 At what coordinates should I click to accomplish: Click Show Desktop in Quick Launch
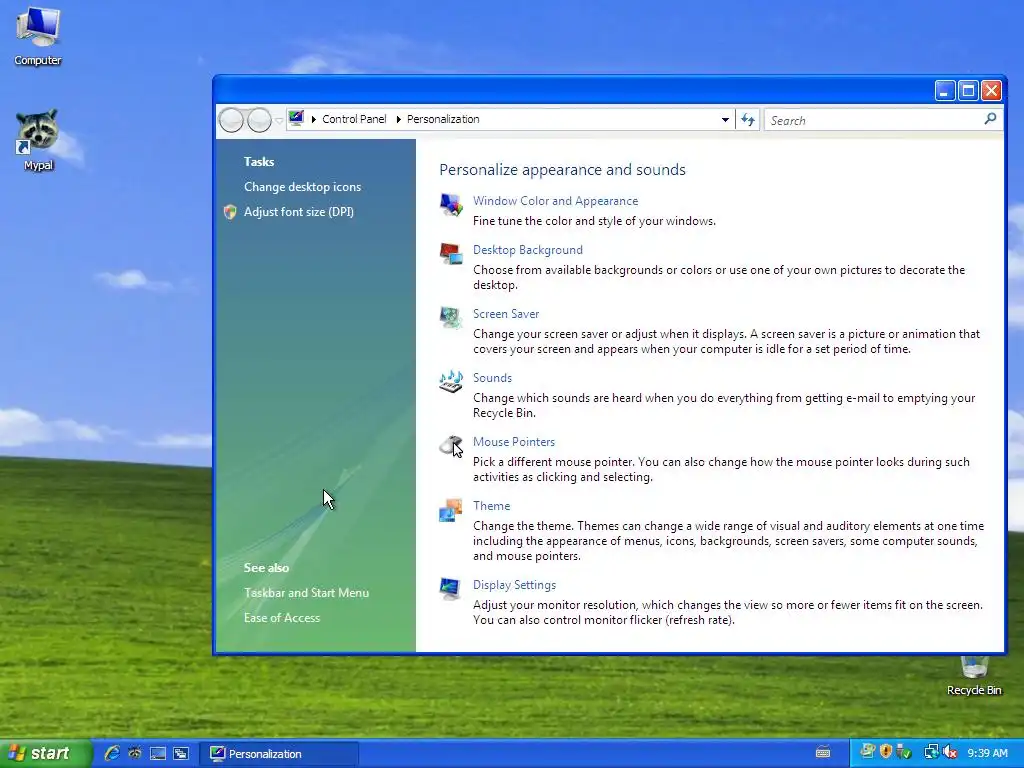point(158,753)
